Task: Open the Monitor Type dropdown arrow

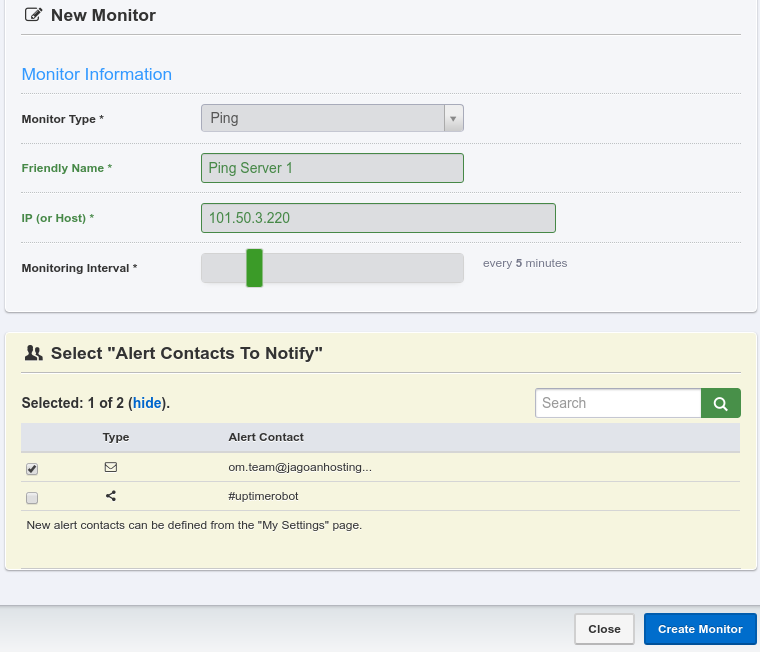Action: coord(453,118)
